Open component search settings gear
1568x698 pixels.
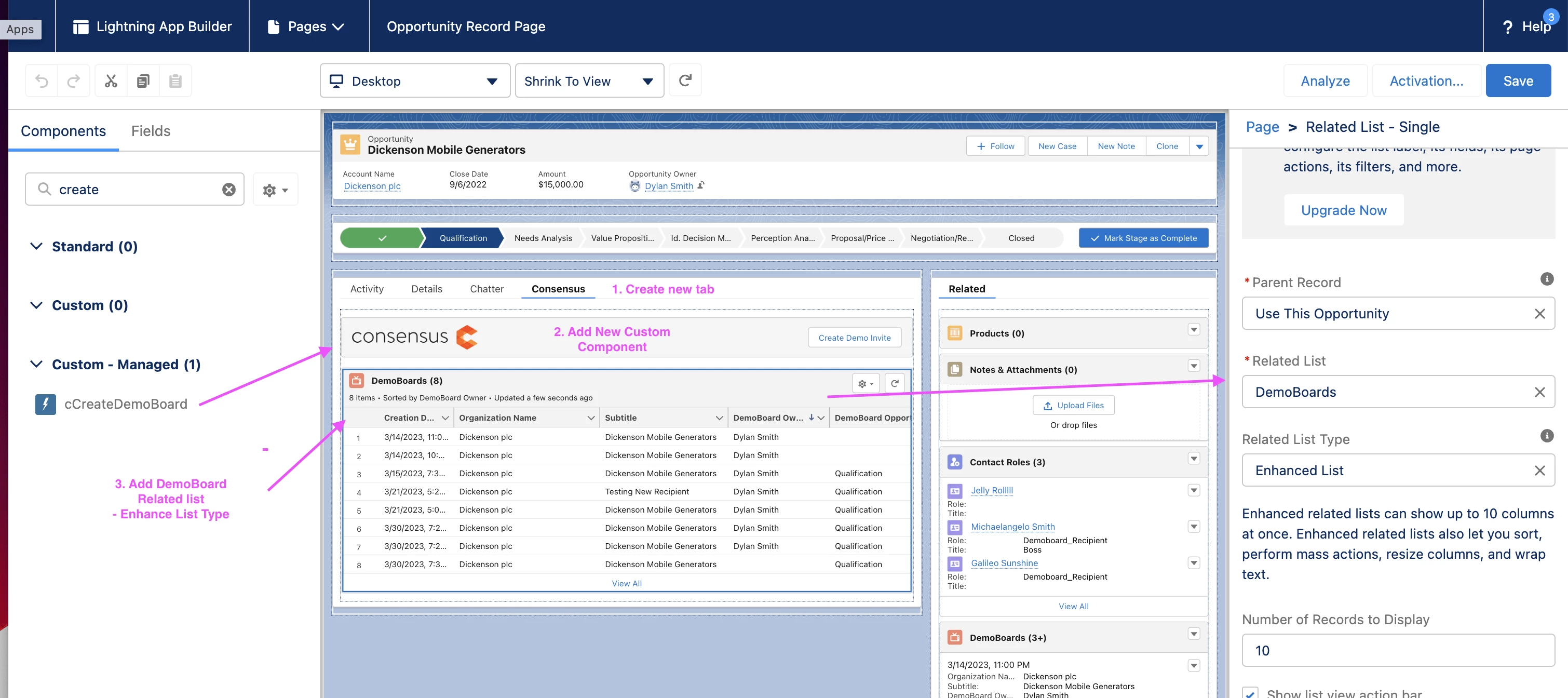point(275,190)
